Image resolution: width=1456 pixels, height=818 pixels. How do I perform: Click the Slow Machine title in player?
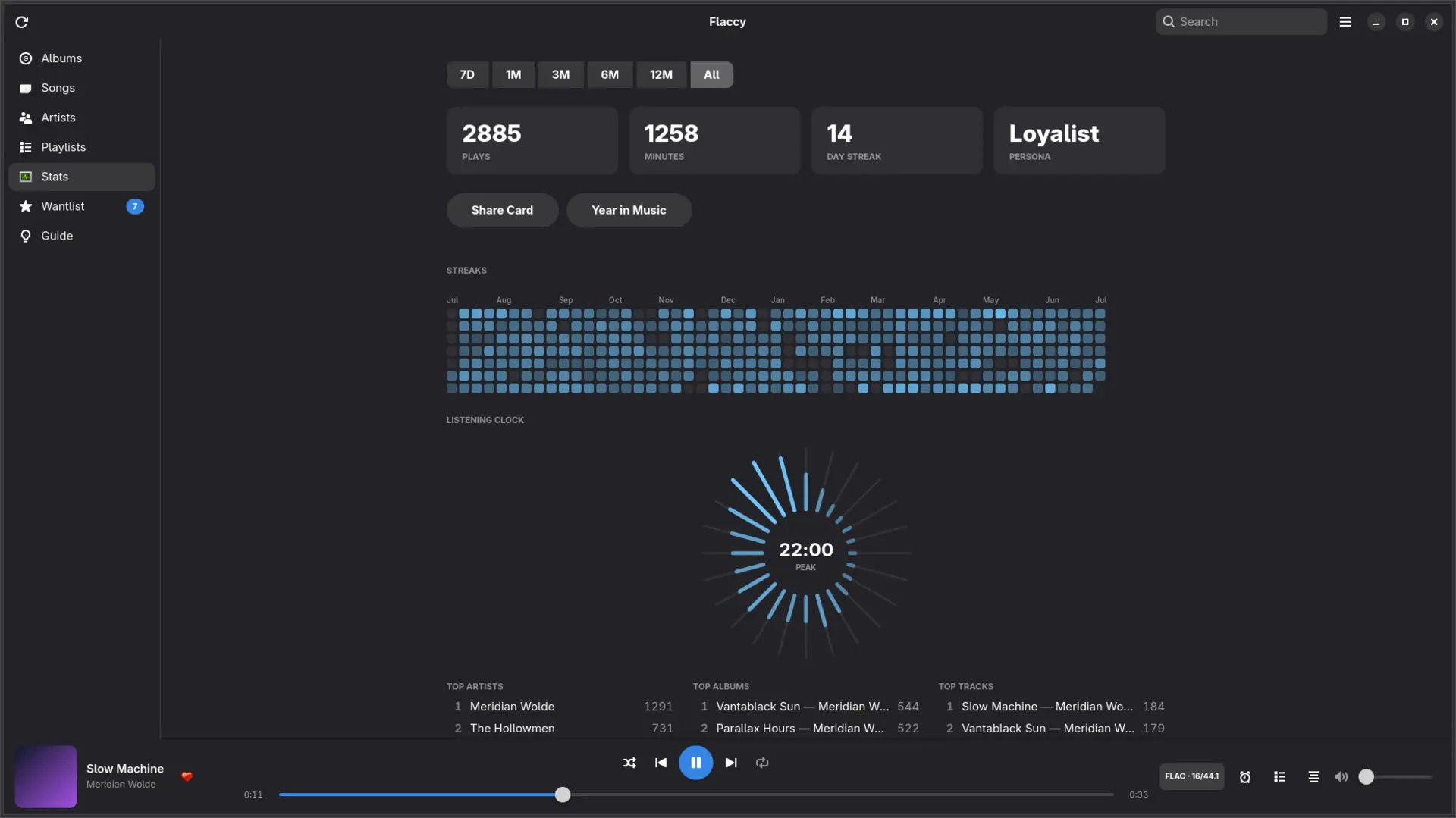tap(125, 769)
